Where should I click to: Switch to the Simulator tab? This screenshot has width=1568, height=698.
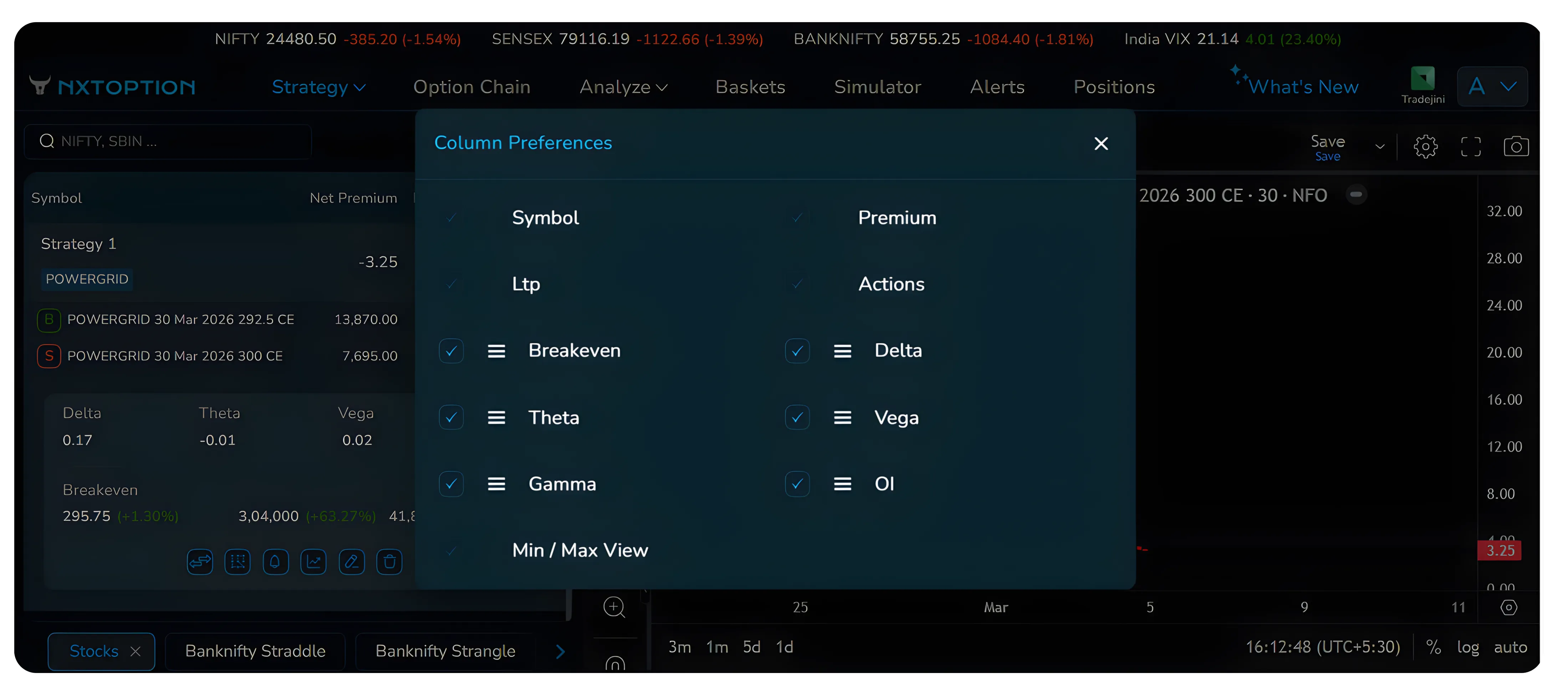coord(877,86)
